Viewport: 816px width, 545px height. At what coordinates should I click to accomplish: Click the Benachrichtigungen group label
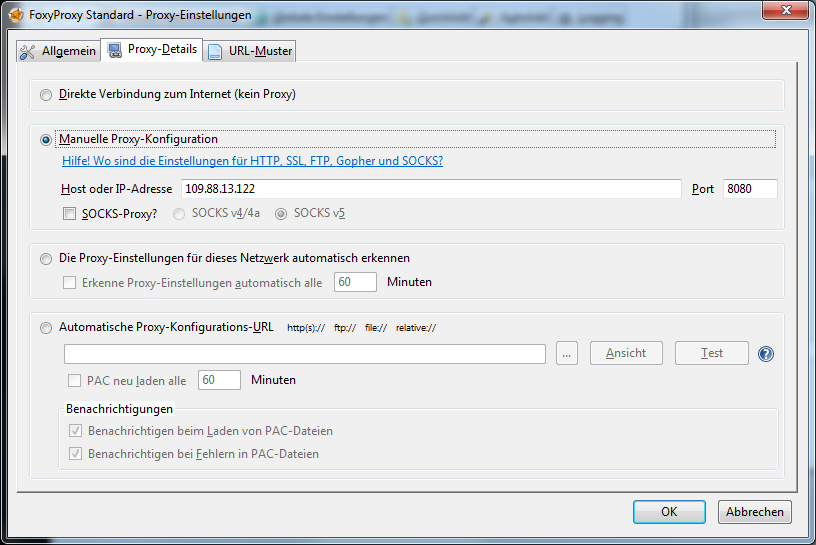(x=119, y=409)
